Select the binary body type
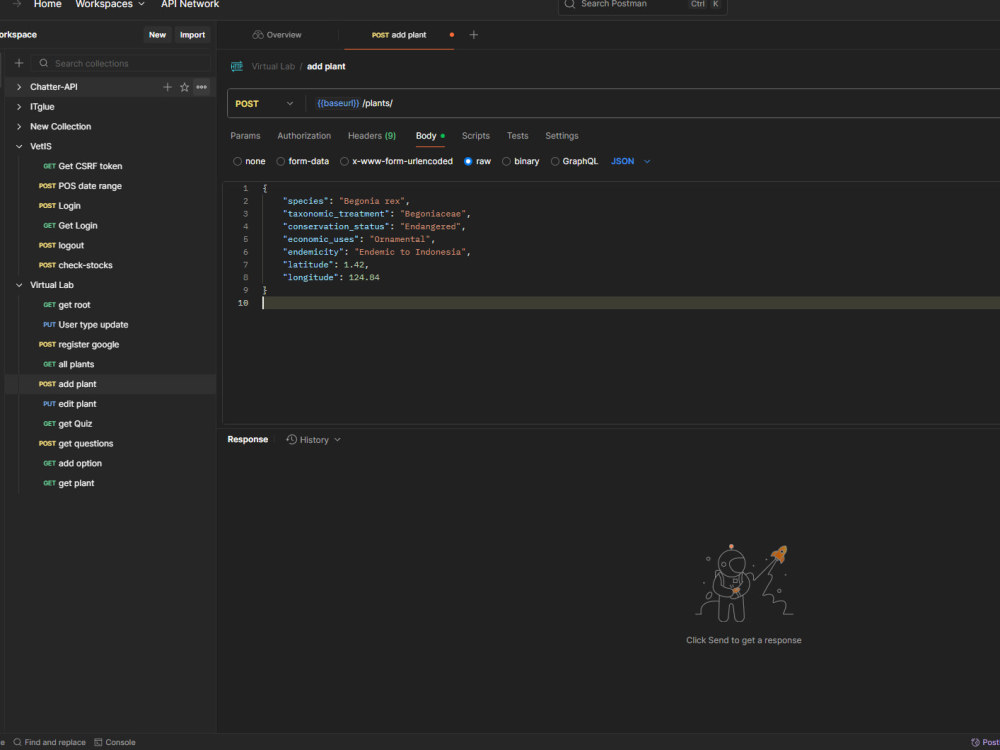Viewport: 1000px width, 750px height. 506,161
